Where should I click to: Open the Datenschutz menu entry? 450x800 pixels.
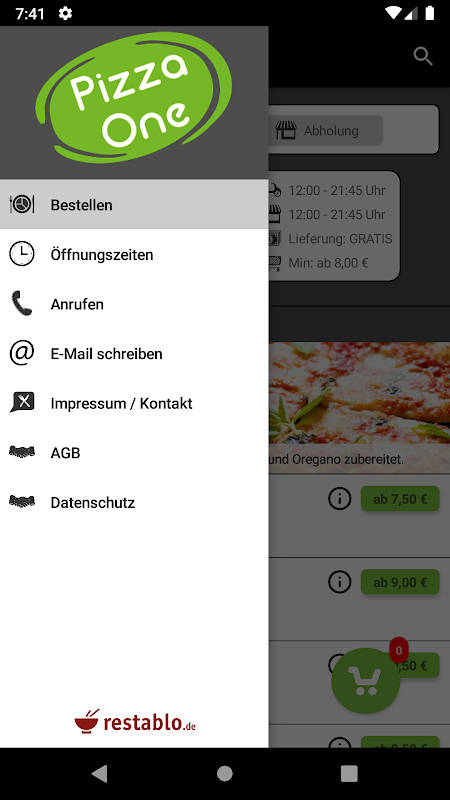click(134, 503)
